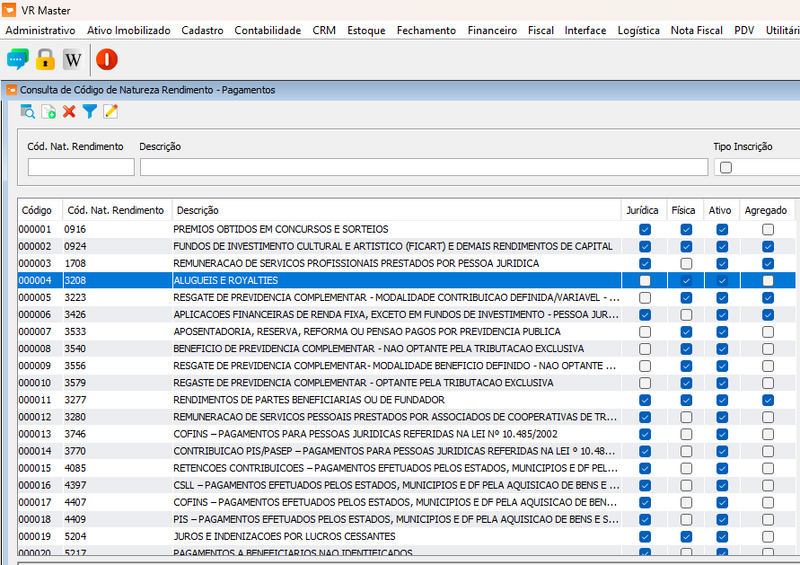
Task: Open the Cadastro menu
Action: click(203, 30)
